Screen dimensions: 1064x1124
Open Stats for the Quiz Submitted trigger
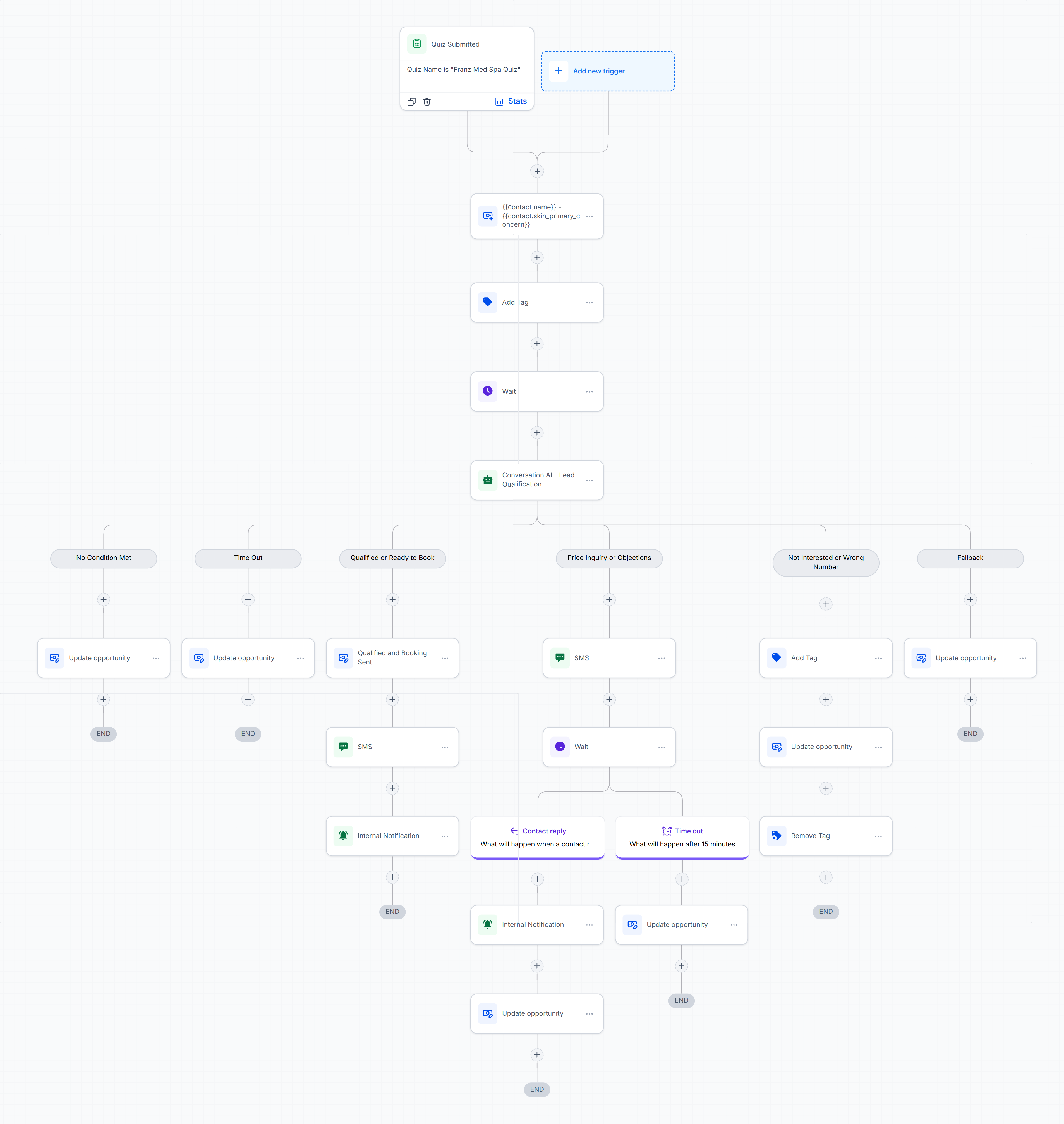511,102
